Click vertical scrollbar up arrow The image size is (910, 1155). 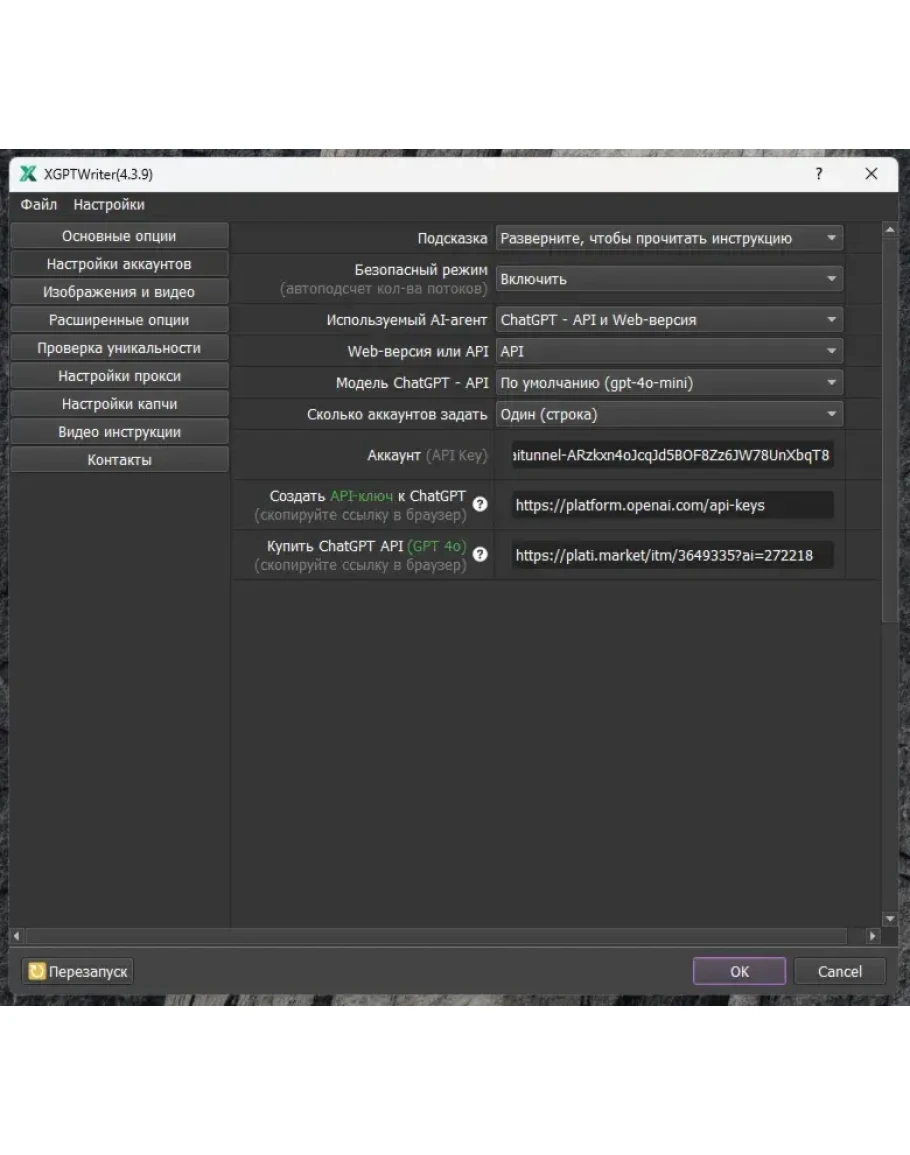tap(889, 230)
